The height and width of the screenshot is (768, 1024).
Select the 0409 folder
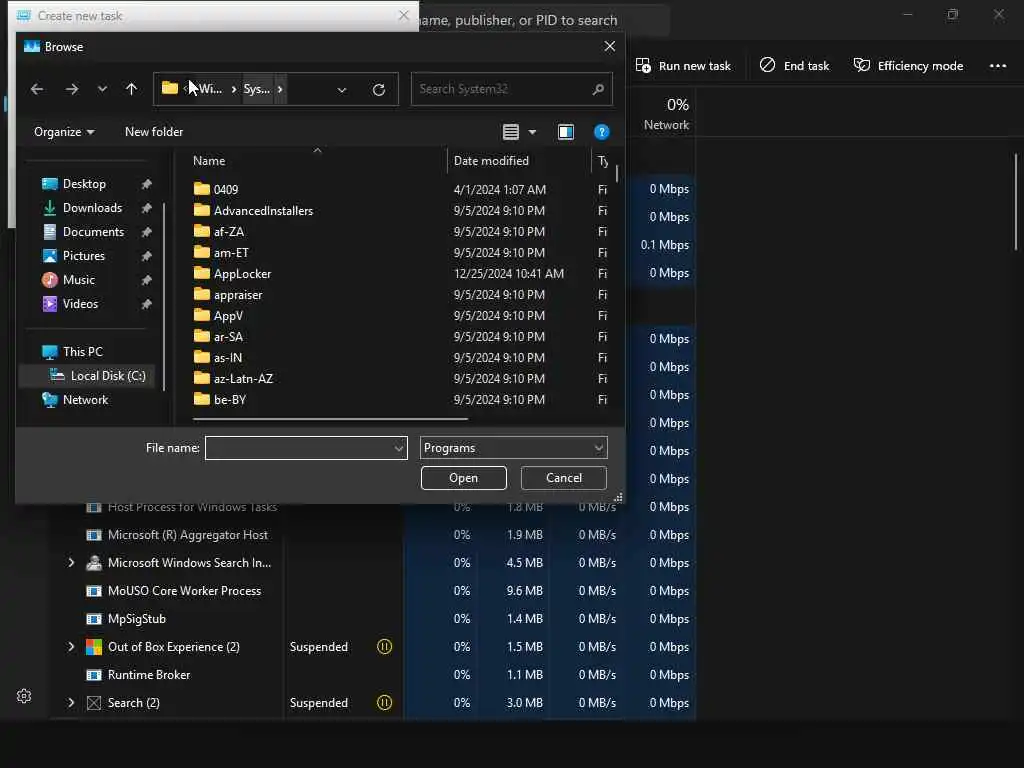point(225,189)
